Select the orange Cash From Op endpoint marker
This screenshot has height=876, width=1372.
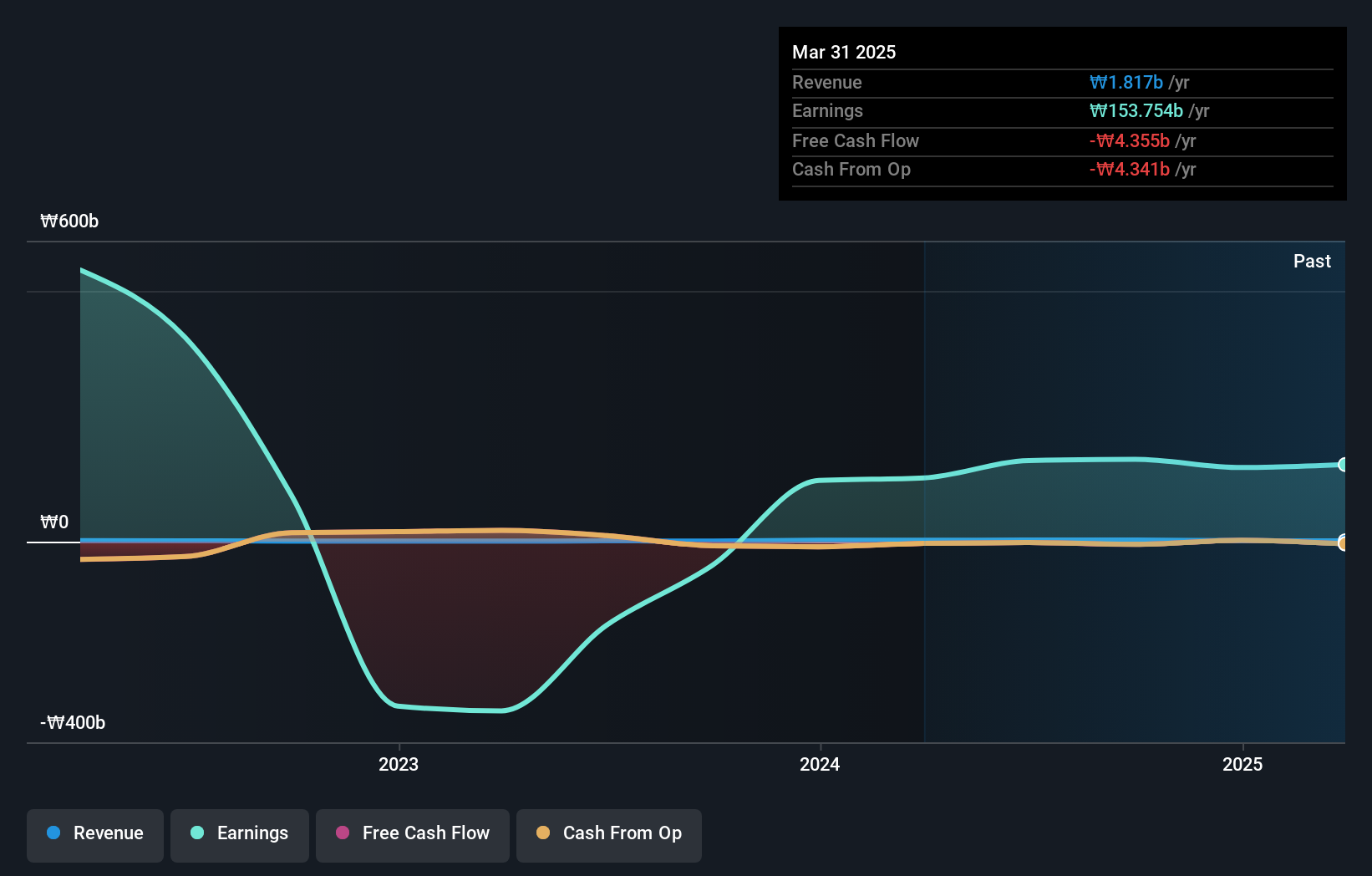point(1343,543)
